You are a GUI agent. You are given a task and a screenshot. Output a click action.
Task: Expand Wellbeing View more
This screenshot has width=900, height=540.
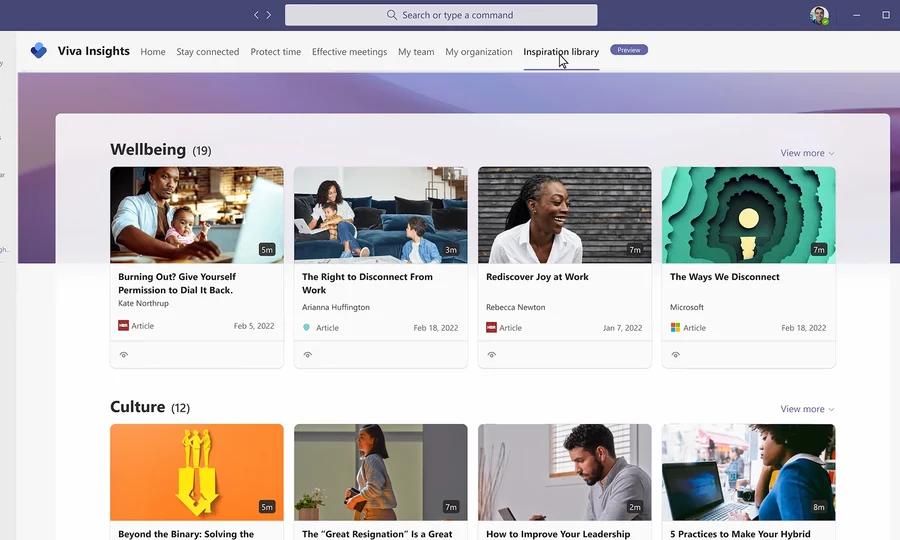807,153
